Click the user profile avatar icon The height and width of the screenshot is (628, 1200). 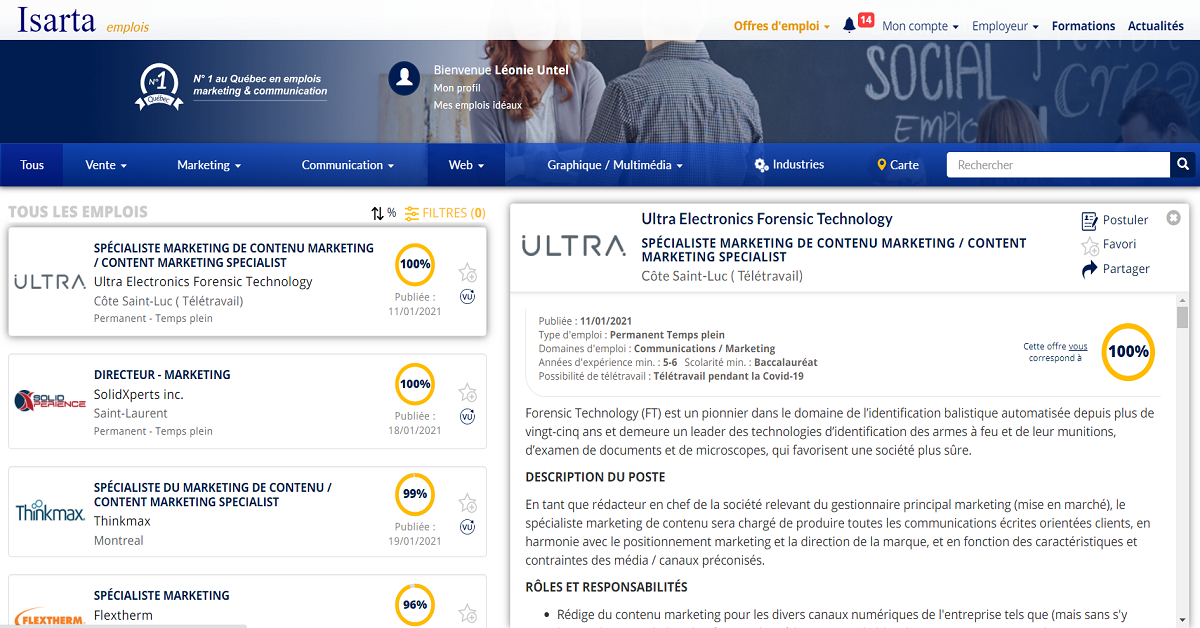[404, 77]
